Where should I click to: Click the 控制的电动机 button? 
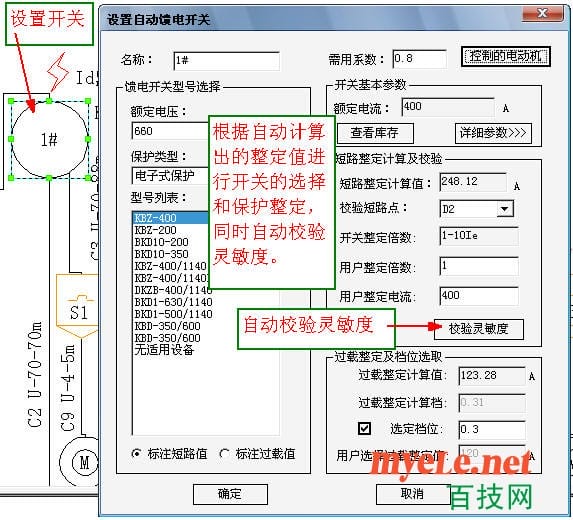point(506,57)
